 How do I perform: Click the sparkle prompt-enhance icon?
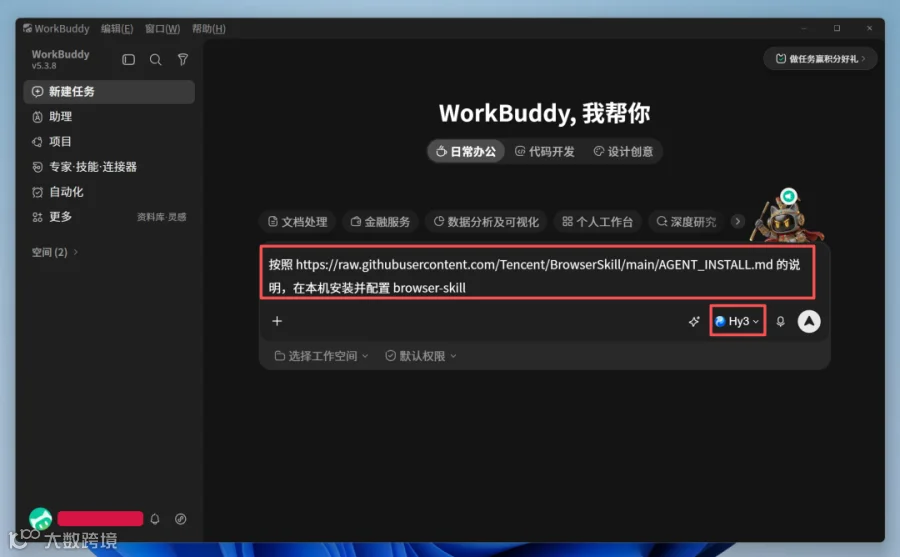(694, 322)
